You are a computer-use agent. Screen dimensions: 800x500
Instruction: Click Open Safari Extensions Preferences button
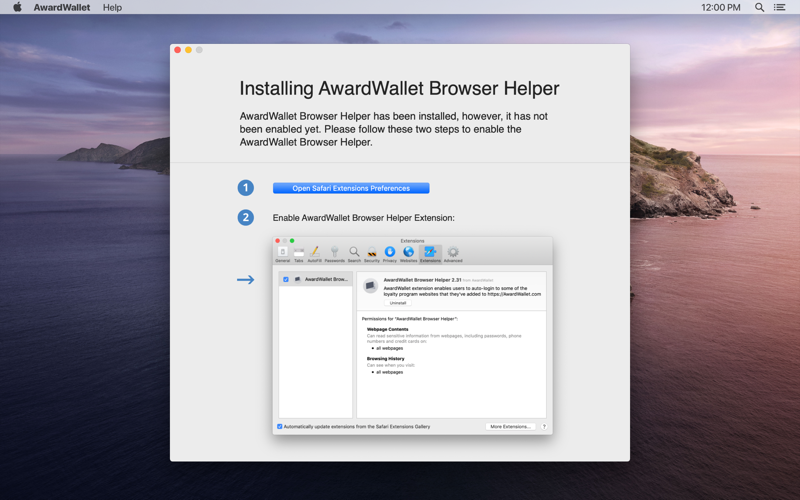pyautogui.click(x=351, y=188)
